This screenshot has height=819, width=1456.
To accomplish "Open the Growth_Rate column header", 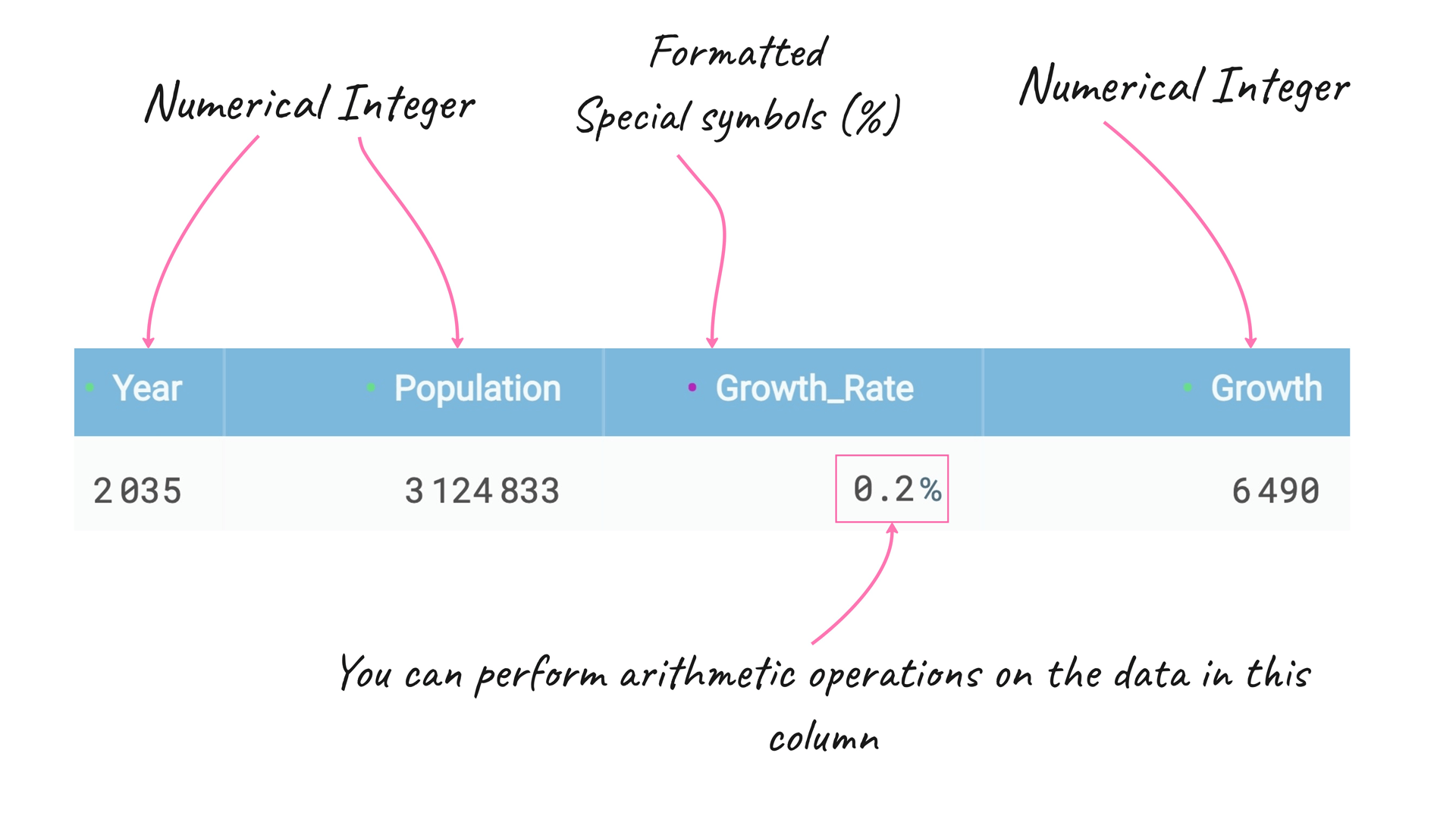I will click(793, 392).
